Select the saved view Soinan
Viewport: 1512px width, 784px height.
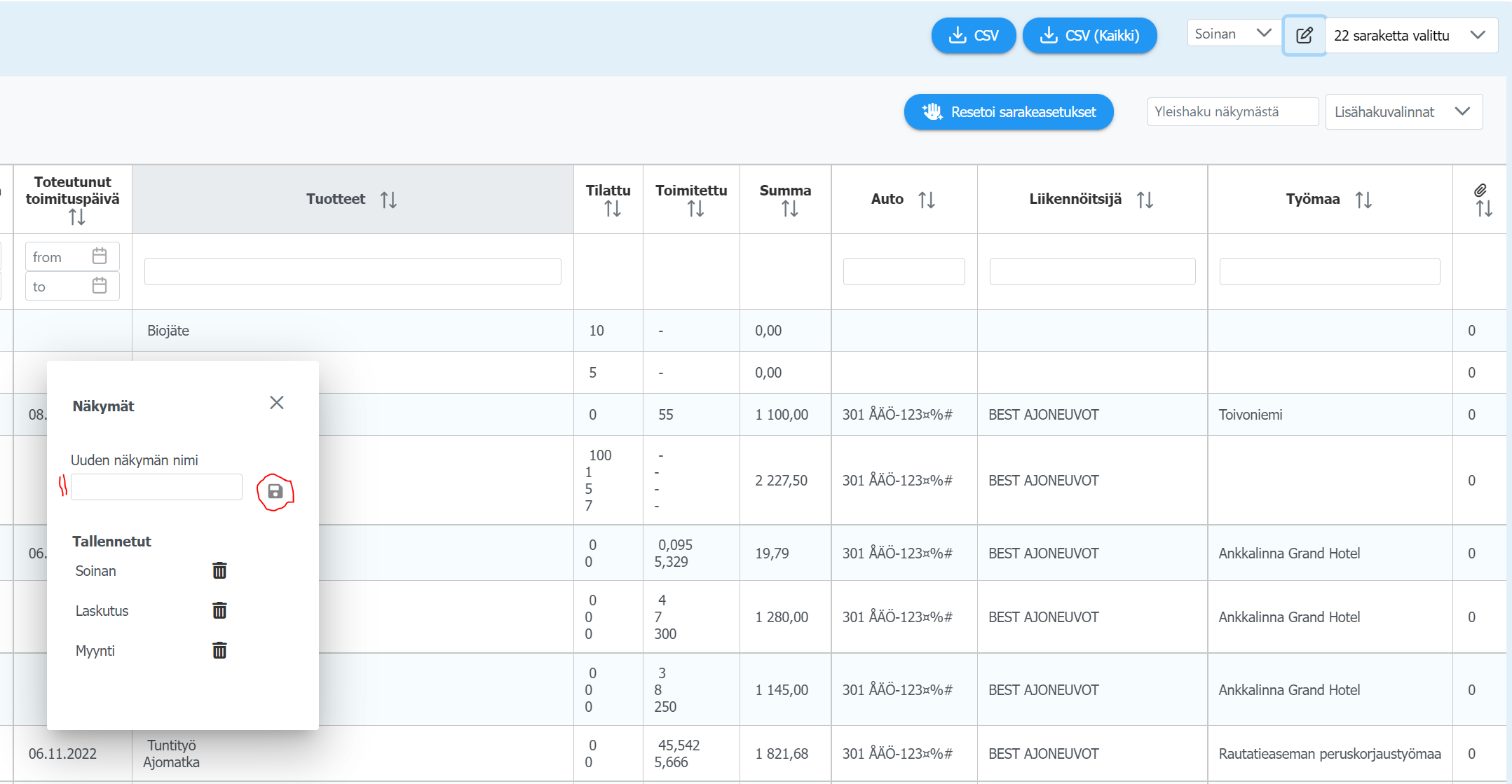[96, 571]
